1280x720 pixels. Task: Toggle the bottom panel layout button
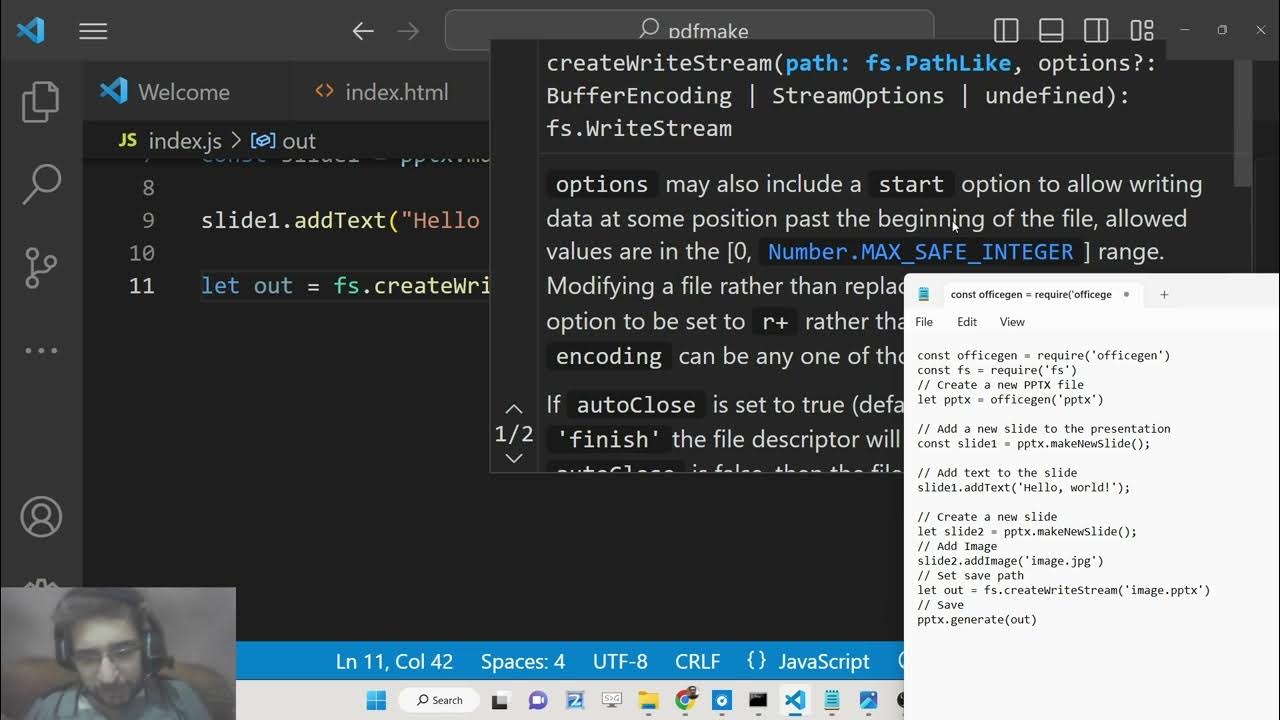pos(1051,31)
